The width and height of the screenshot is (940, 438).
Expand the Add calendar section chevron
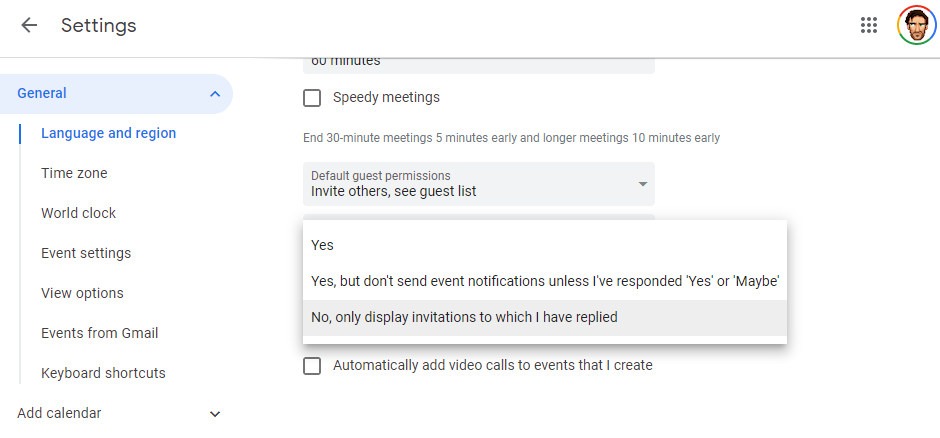(215, 413)
